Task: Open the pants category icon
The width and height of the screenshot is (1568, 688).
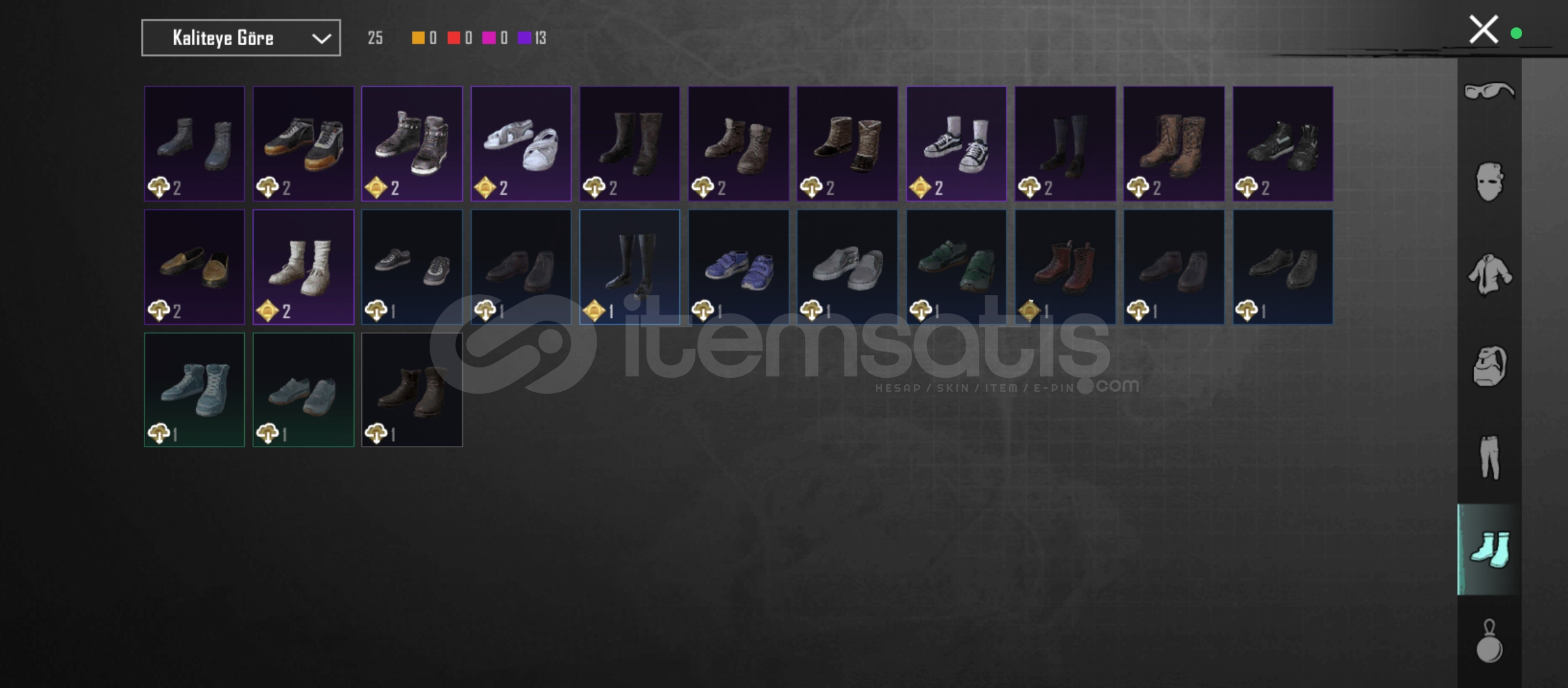Action: click(x=1489, y=457)
